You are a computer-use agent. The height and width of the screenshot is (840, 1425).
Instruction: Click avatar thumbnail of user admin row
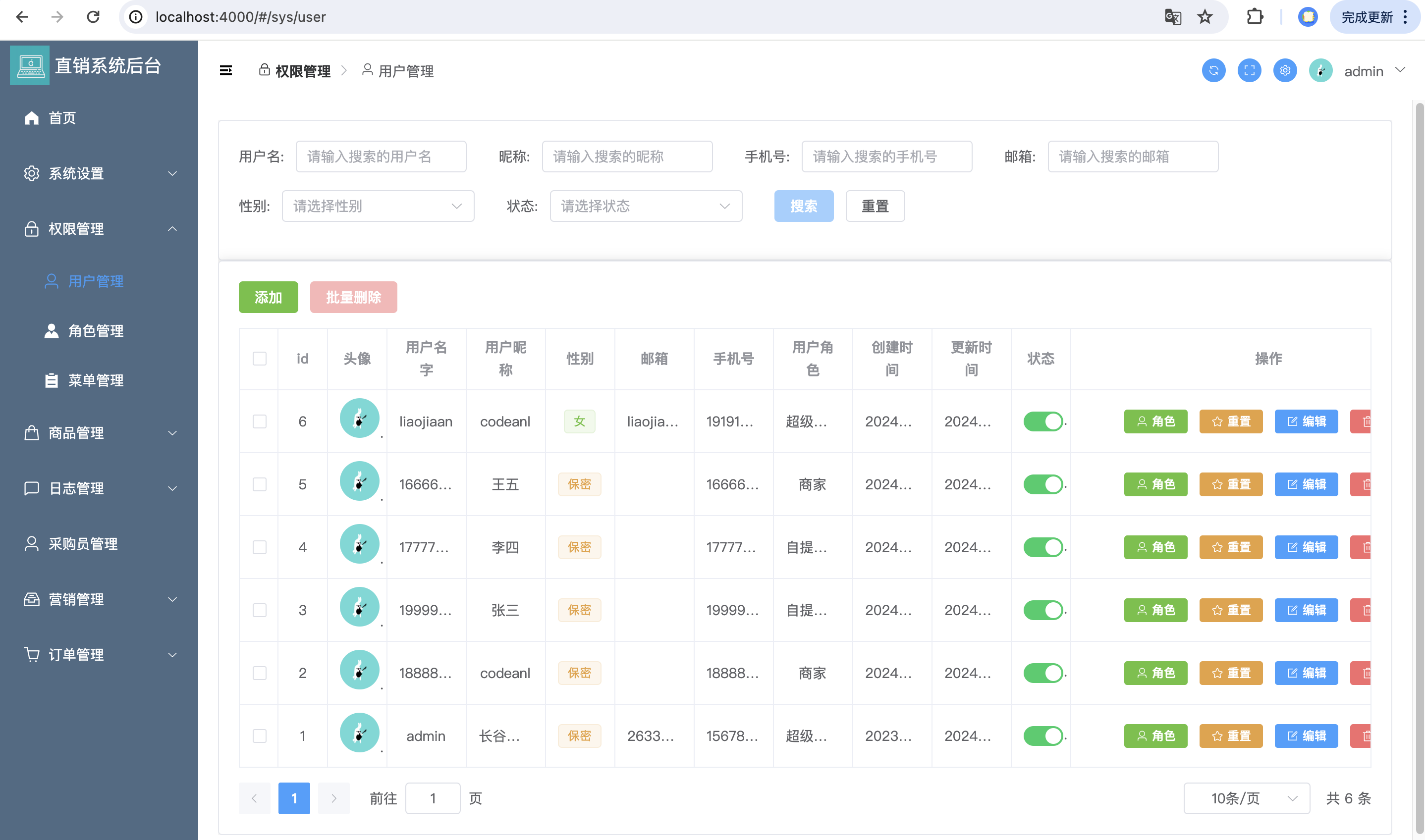[x=359, y=733]
